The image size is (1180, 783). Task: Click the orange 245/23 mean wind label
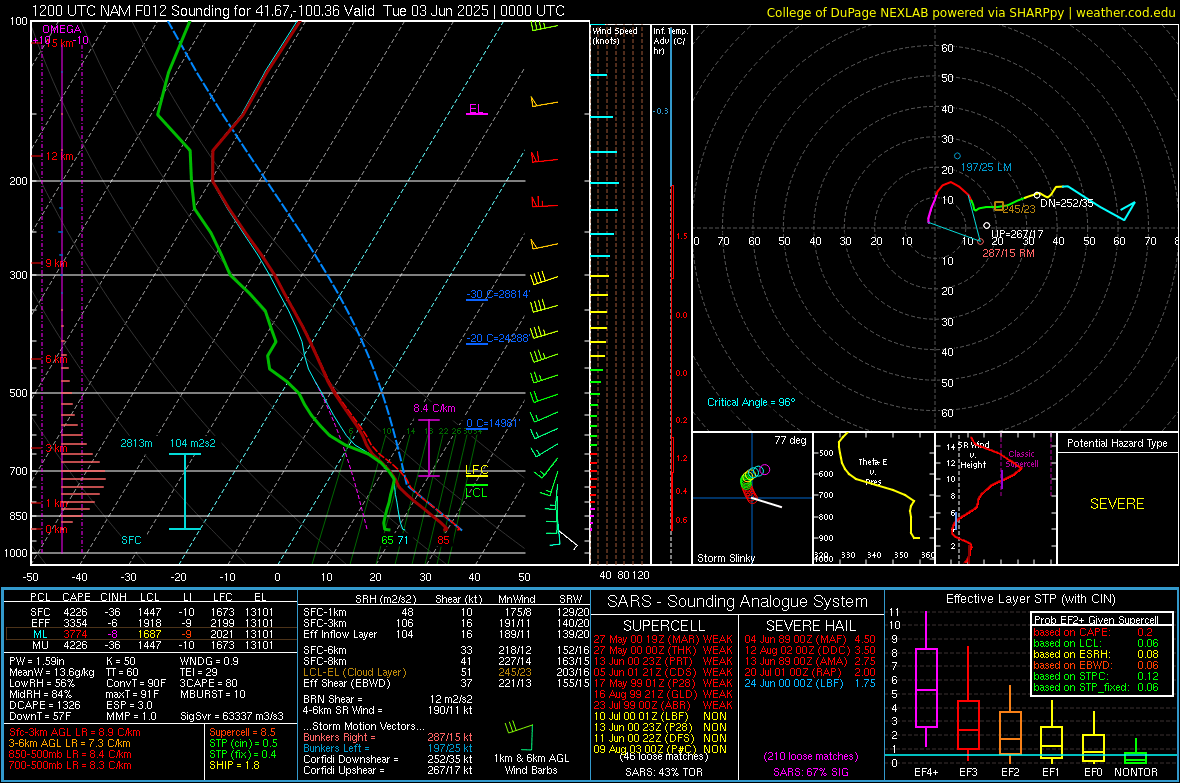click(1019, 209)
